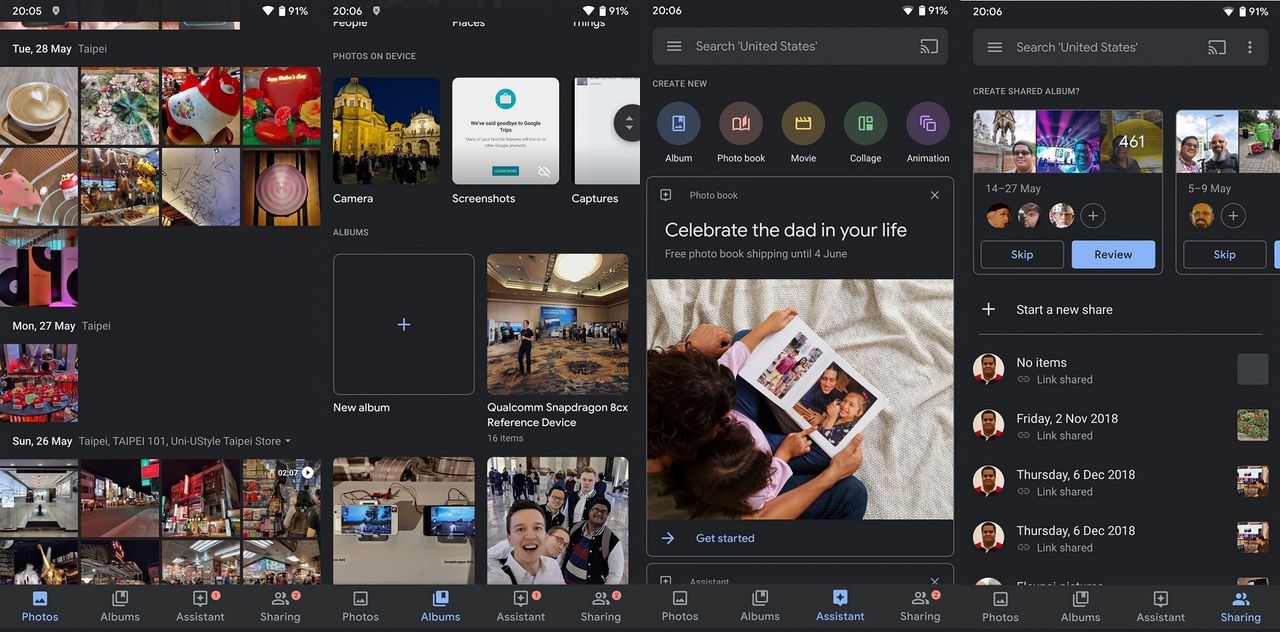Switch to the Albums tab
This screenshot has width=1280, height=632.
click(x=440, y=605)
